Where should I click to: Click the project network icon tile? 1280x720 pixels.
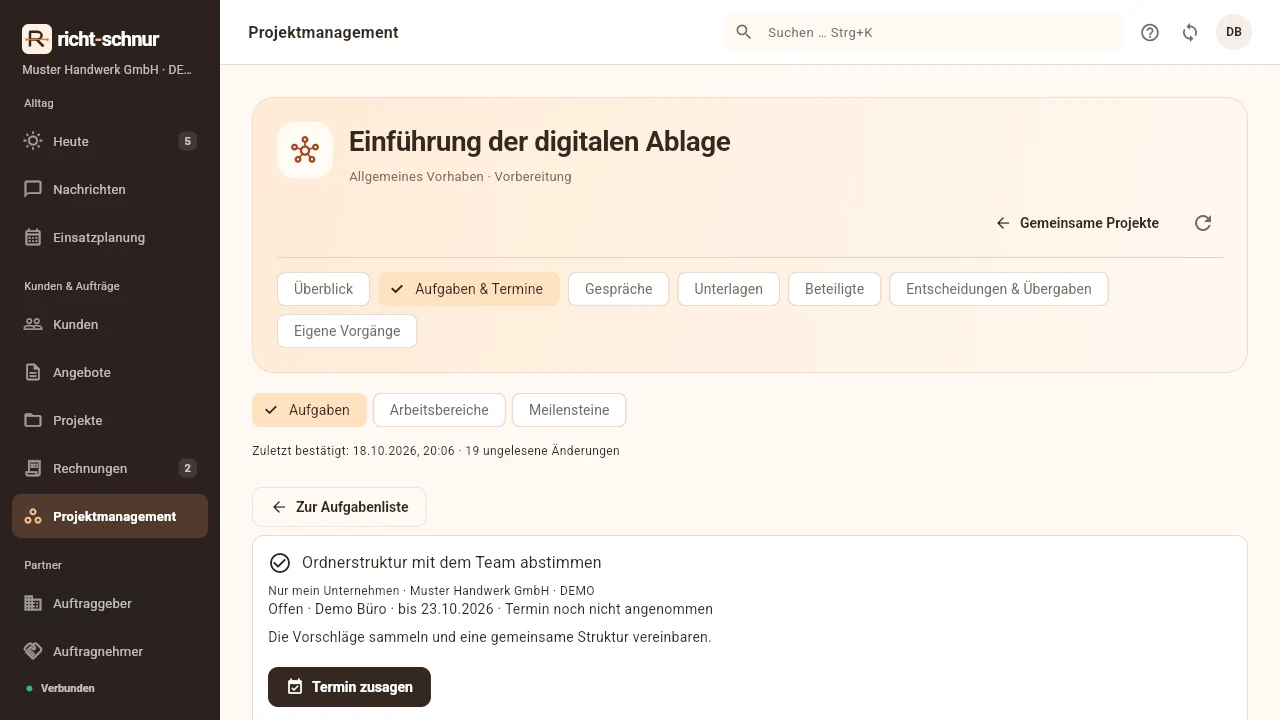click(305, 150)
